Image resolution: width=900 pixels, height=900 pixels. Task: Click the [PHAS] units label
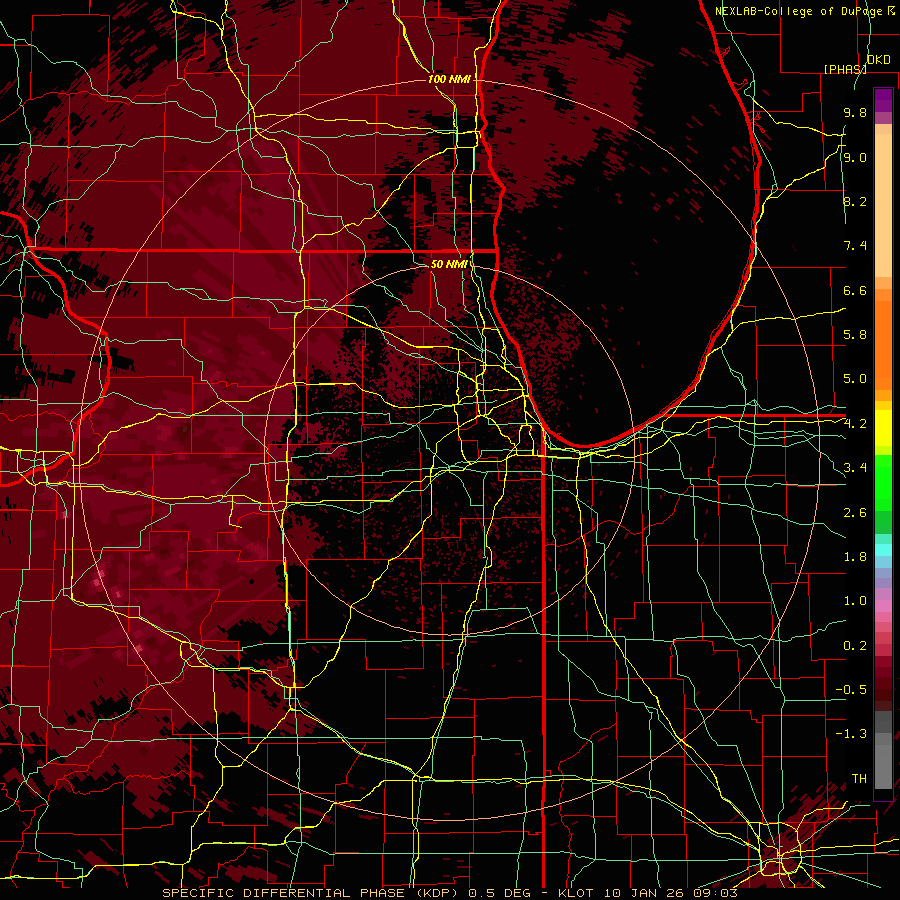845,69
